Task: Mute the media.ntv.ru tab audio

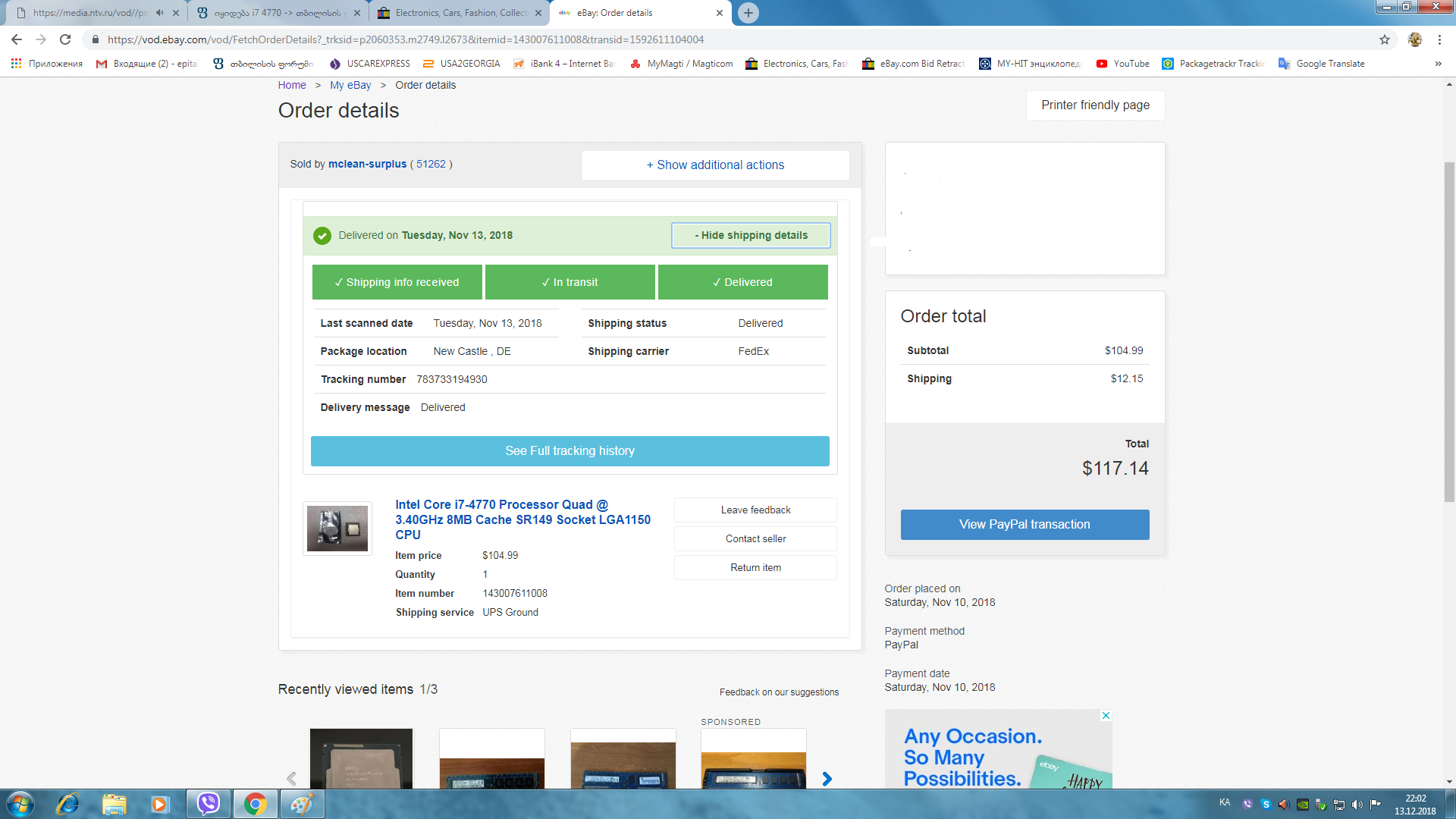Action: click(159, 13)
